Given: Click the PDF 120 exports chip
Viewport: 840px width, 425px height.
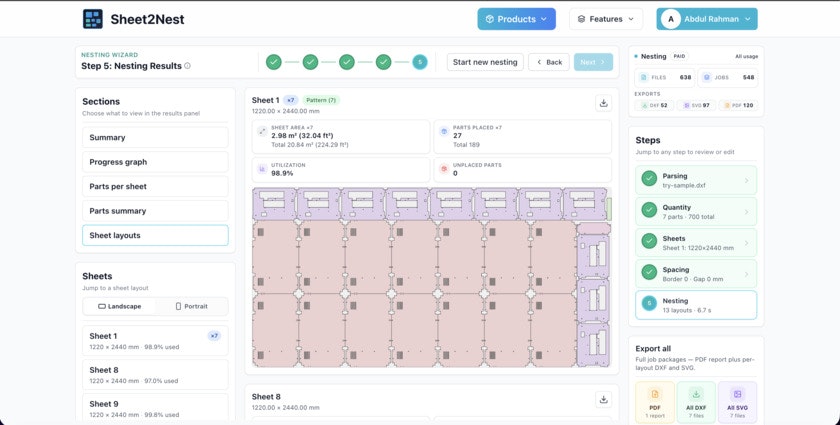Looking at the screenshot, I should (738, 106).
